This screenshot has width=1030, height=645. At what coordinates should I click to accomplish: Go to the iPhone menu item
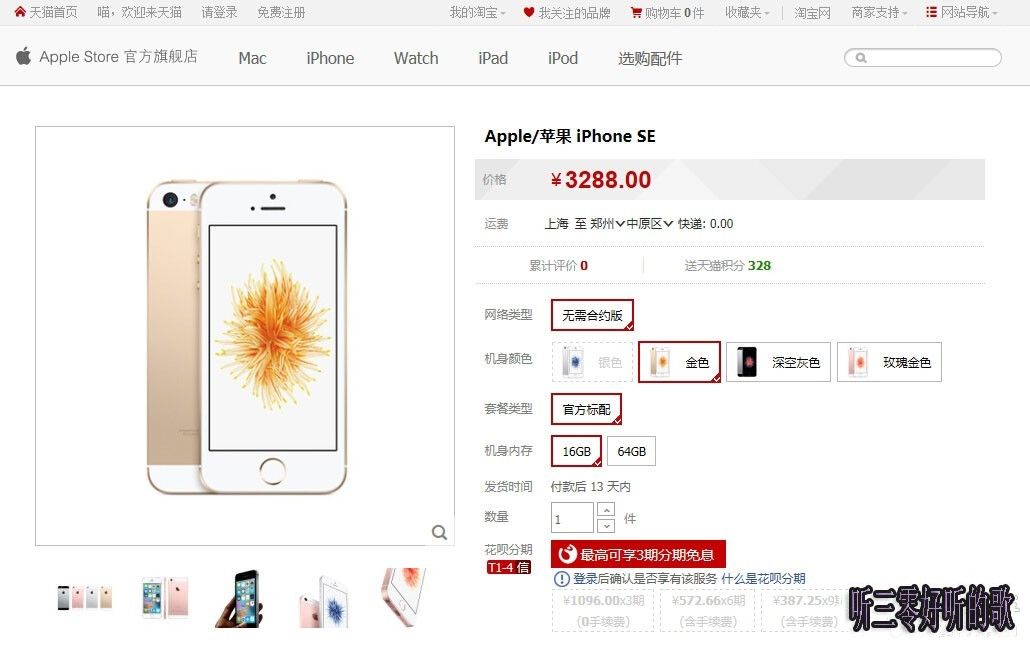[330, 58]
